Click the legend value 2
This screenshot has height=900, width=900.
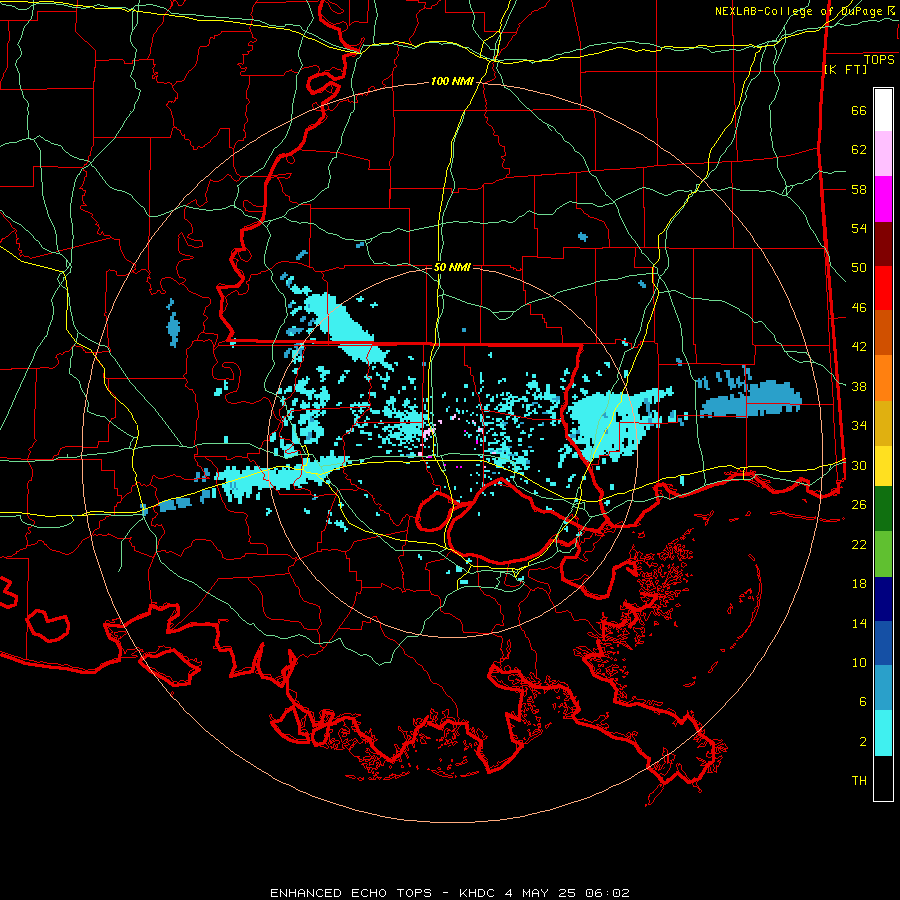[862, 741]
